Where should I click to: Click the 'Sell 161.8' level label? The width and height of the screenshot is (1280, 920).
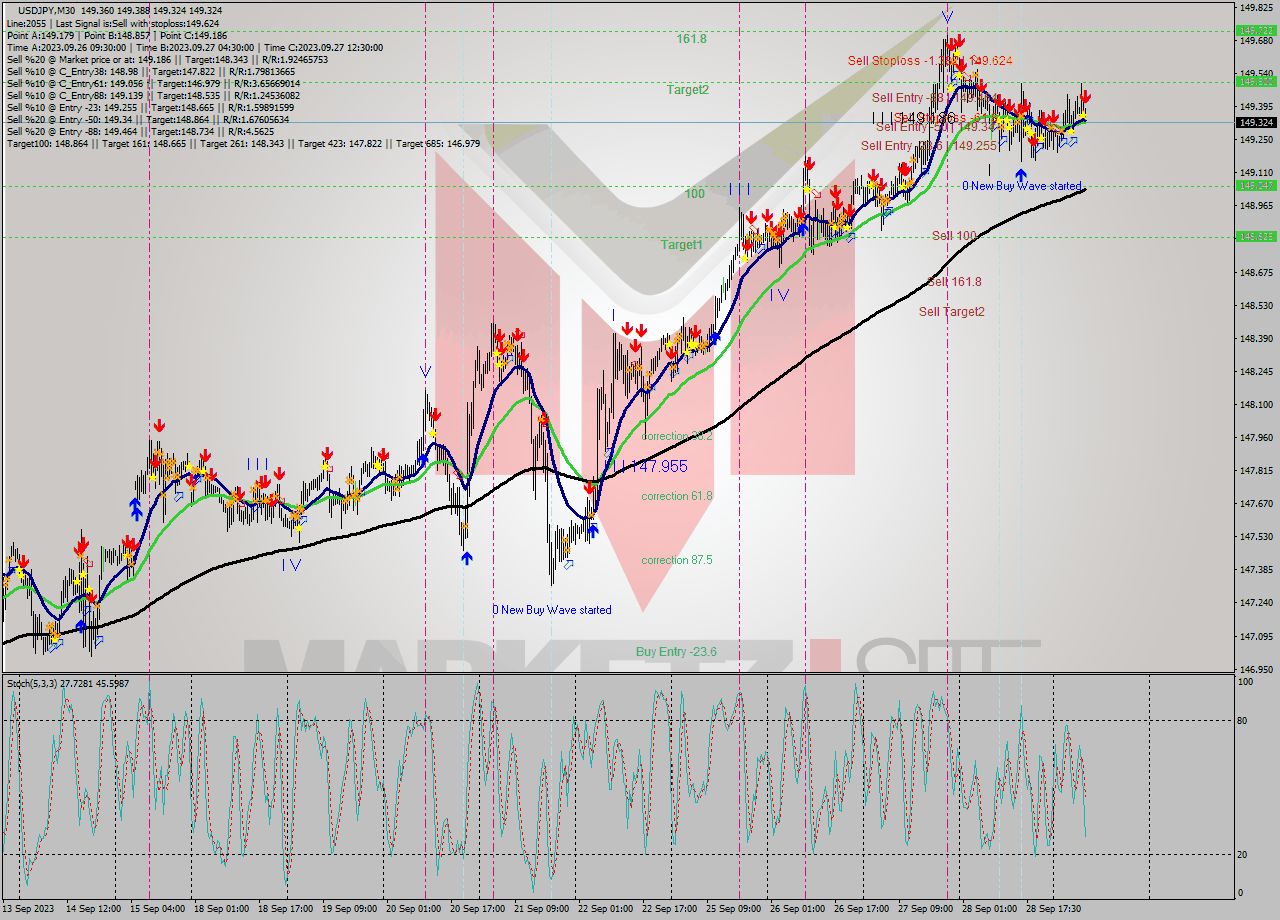point(954,282)
